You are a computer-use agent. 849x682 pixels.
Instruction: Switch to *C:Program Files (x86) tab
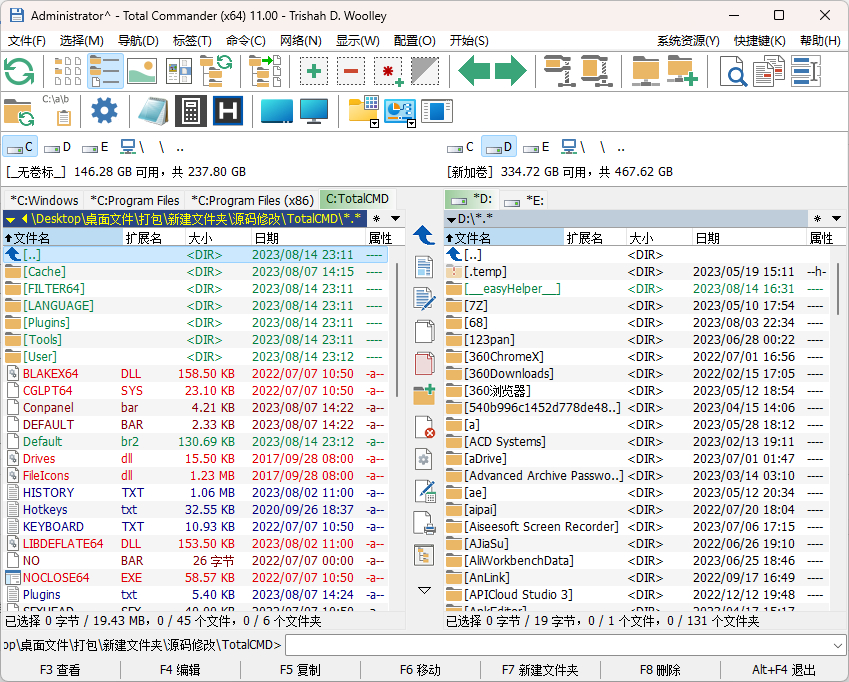(252, 200)
